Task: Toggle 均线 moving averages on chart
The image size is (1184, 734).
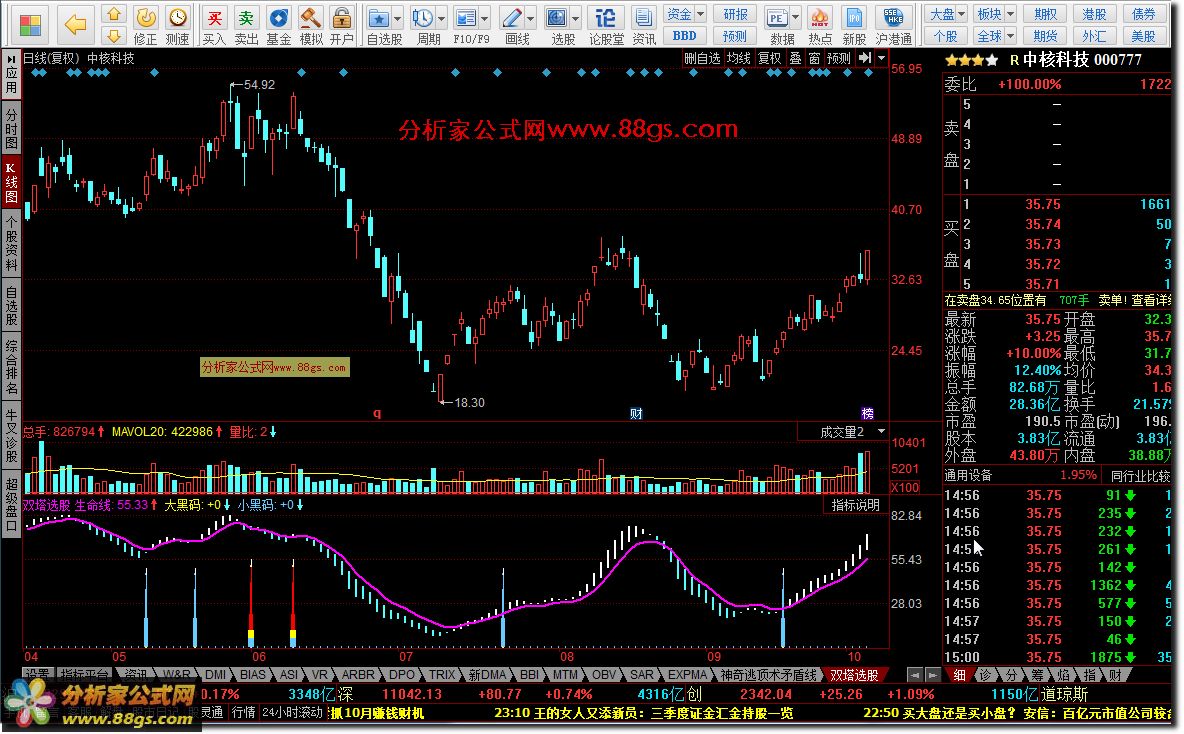Action: point(738,58)
